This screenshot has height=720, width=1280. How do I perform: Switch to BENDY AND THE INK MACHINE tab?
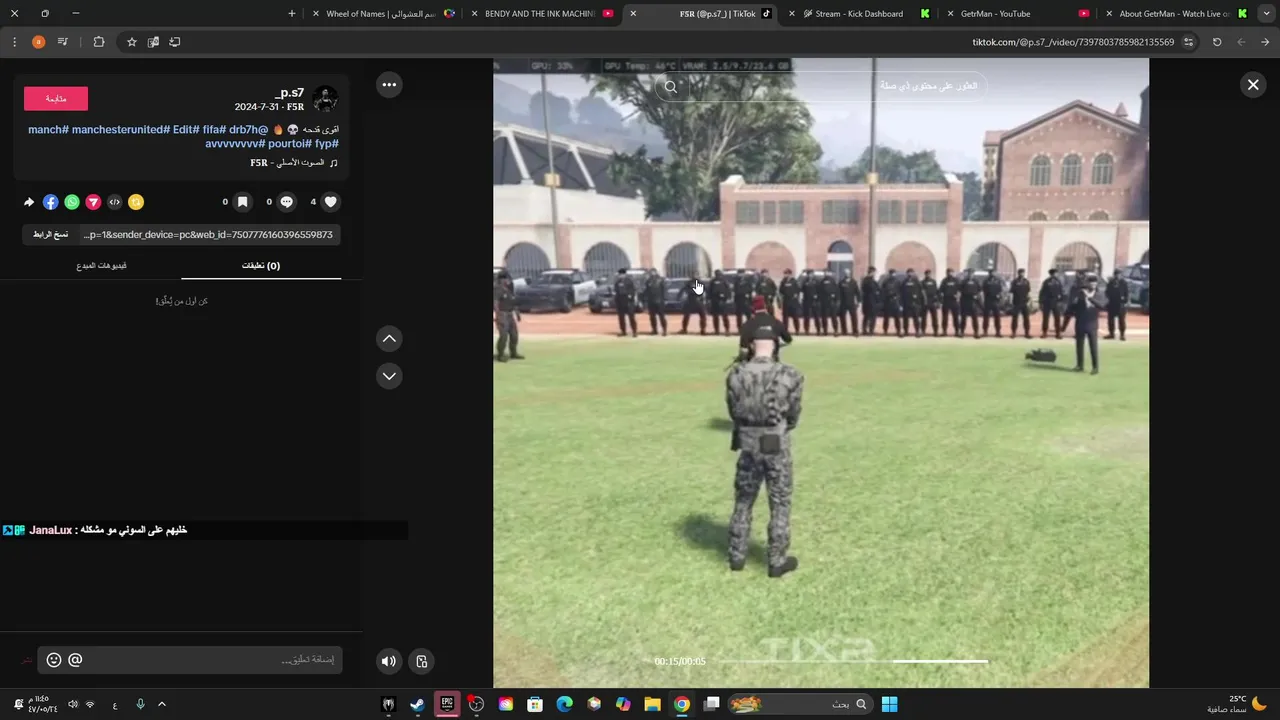pyautogui.click(x=540, y=14)
